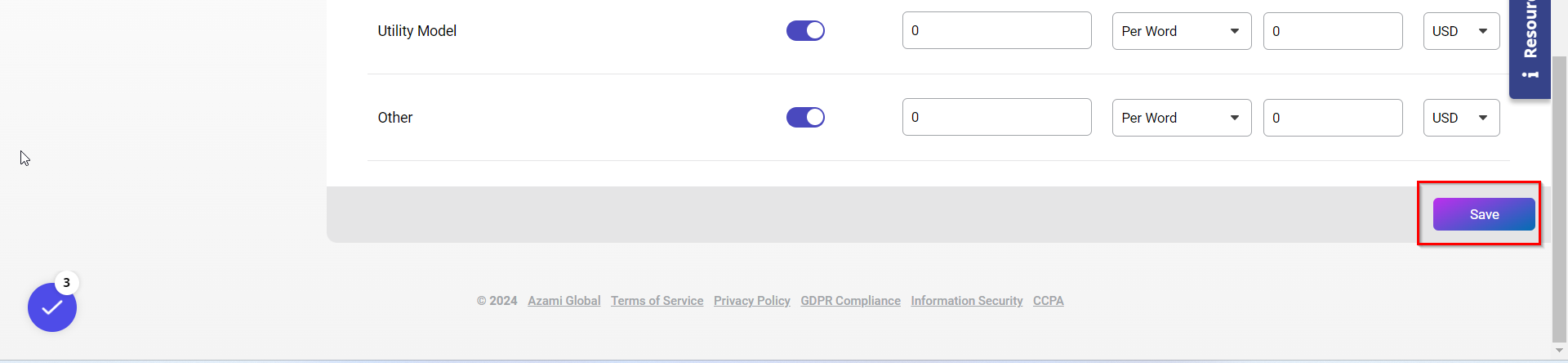The width and height of the screenshot is (1568, 363).
Task: Open Azami Global footer link
Action: pyautogui.click(x=563, y=301)
